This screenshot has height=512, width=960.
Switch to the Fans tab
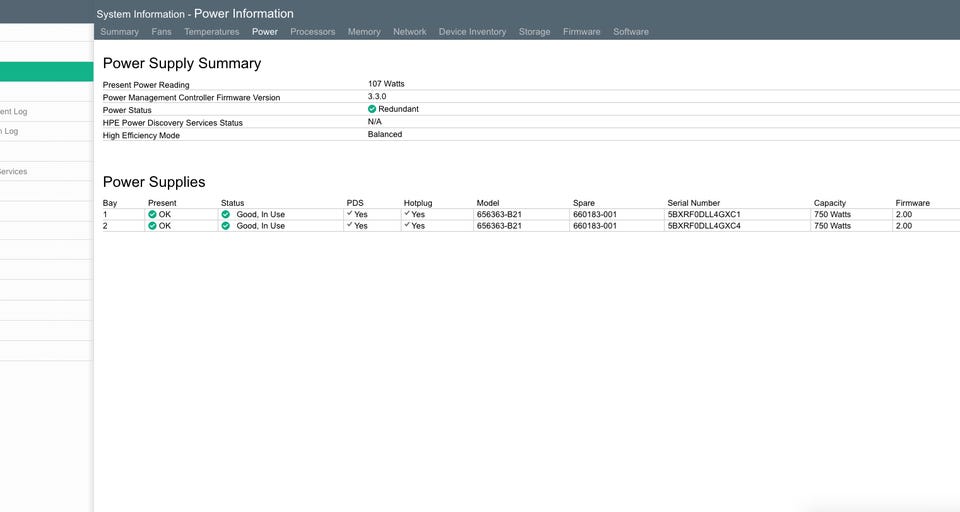pyautogui.click(x=162, y=32)
